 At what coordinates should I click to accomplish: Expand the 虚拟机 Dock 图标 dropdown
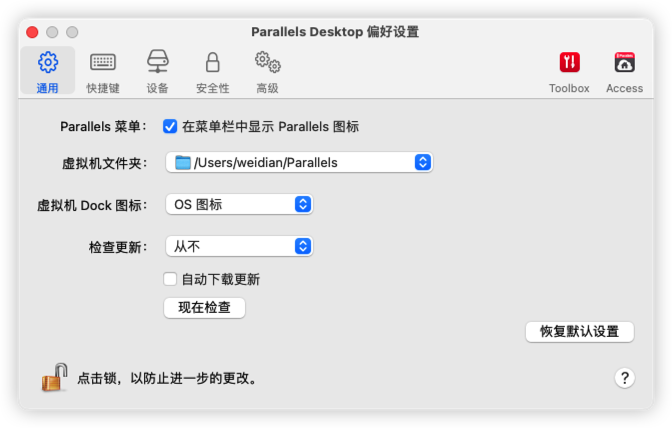coord(239,204)
